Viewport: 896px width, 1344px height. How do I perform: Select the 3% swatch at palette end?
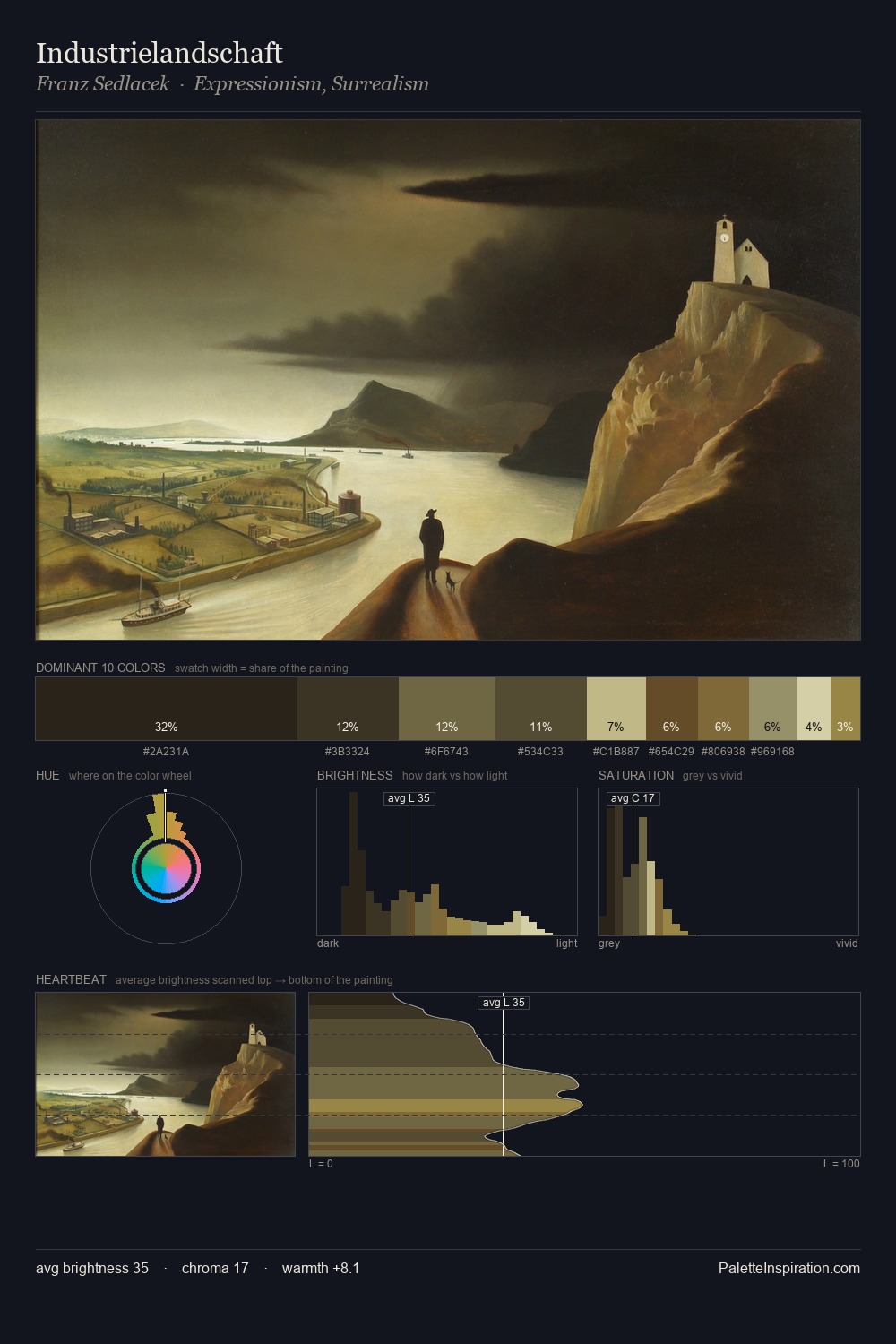(x=846, y=709)
